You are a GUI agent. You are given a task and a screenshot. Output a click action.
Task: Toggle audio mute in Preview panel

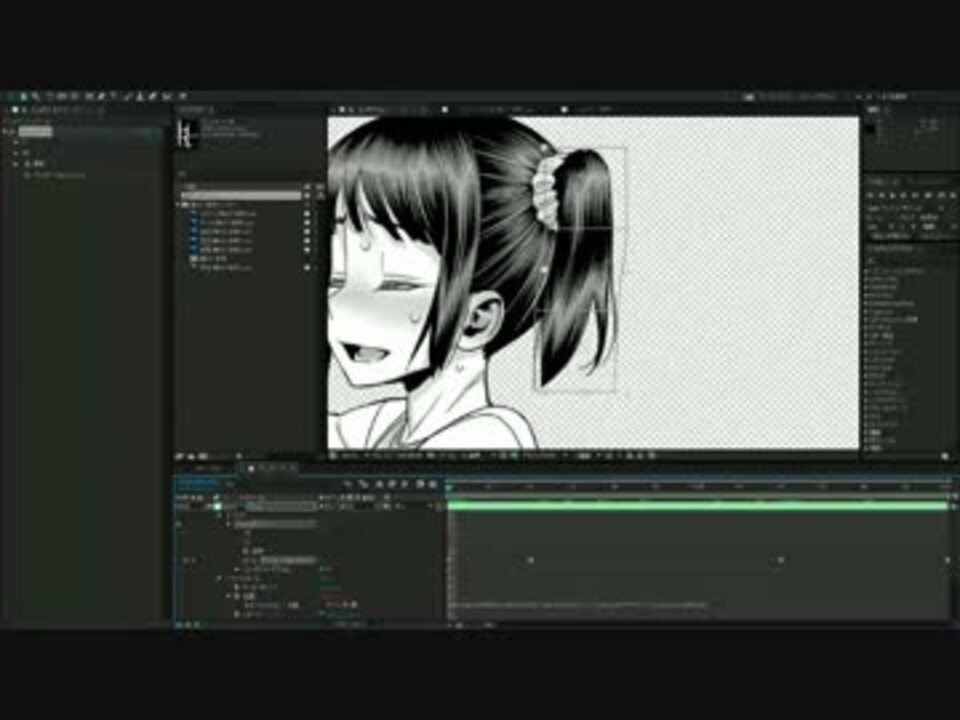coord(928,195)
